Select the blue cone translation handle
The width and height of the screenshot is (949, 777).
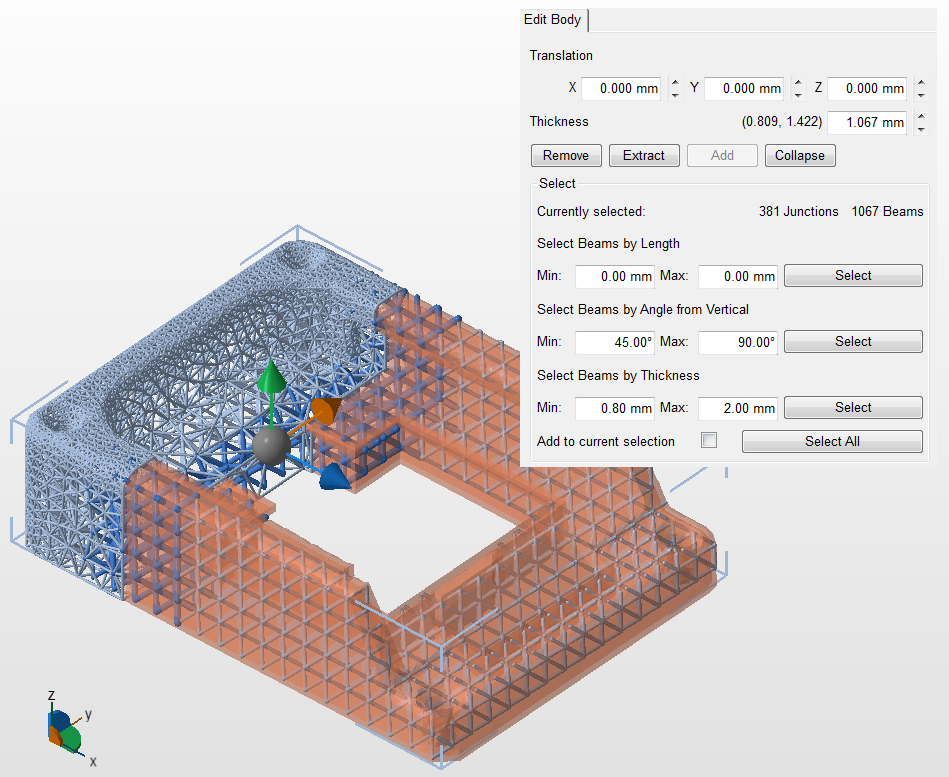pos(334,478)
